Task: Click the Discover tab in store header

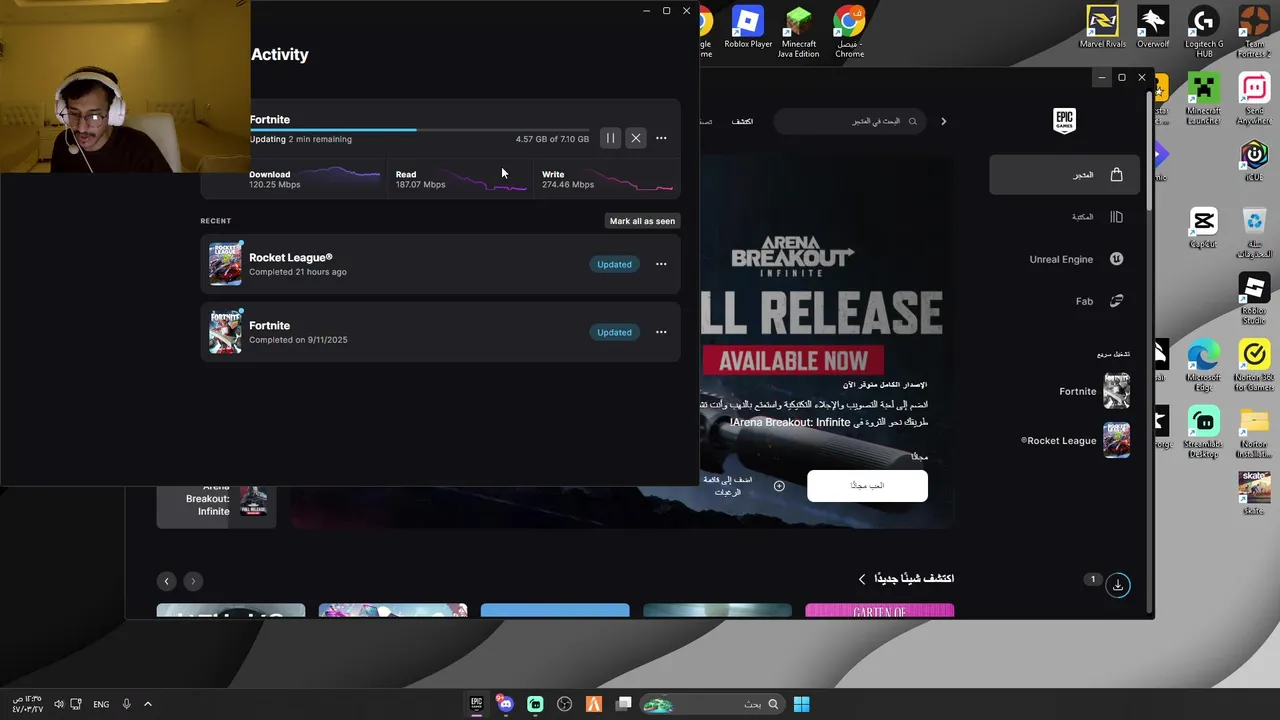Action: click(x=742, y=121)
